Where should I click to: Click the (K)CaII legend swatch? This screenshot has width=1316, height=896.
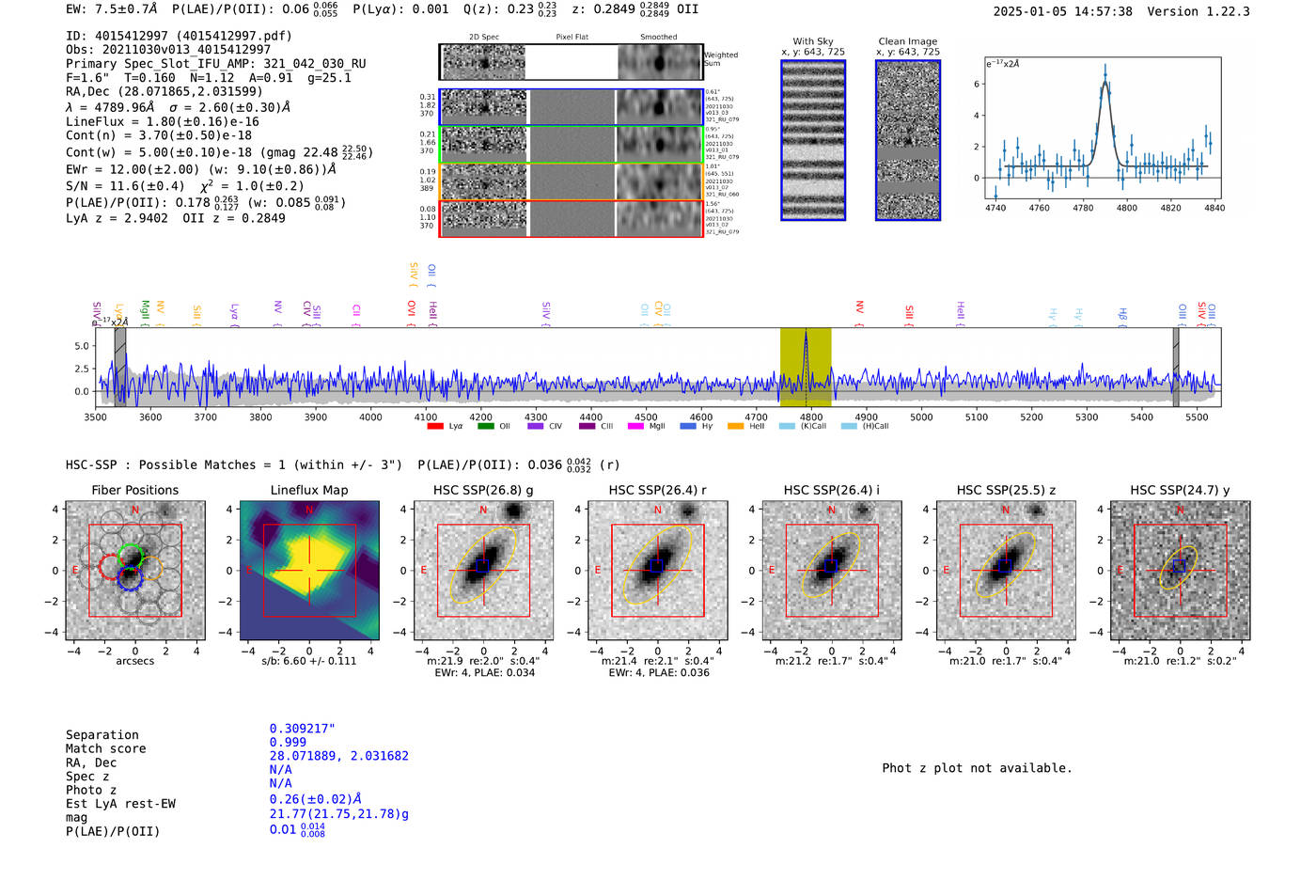pos(787,426)
